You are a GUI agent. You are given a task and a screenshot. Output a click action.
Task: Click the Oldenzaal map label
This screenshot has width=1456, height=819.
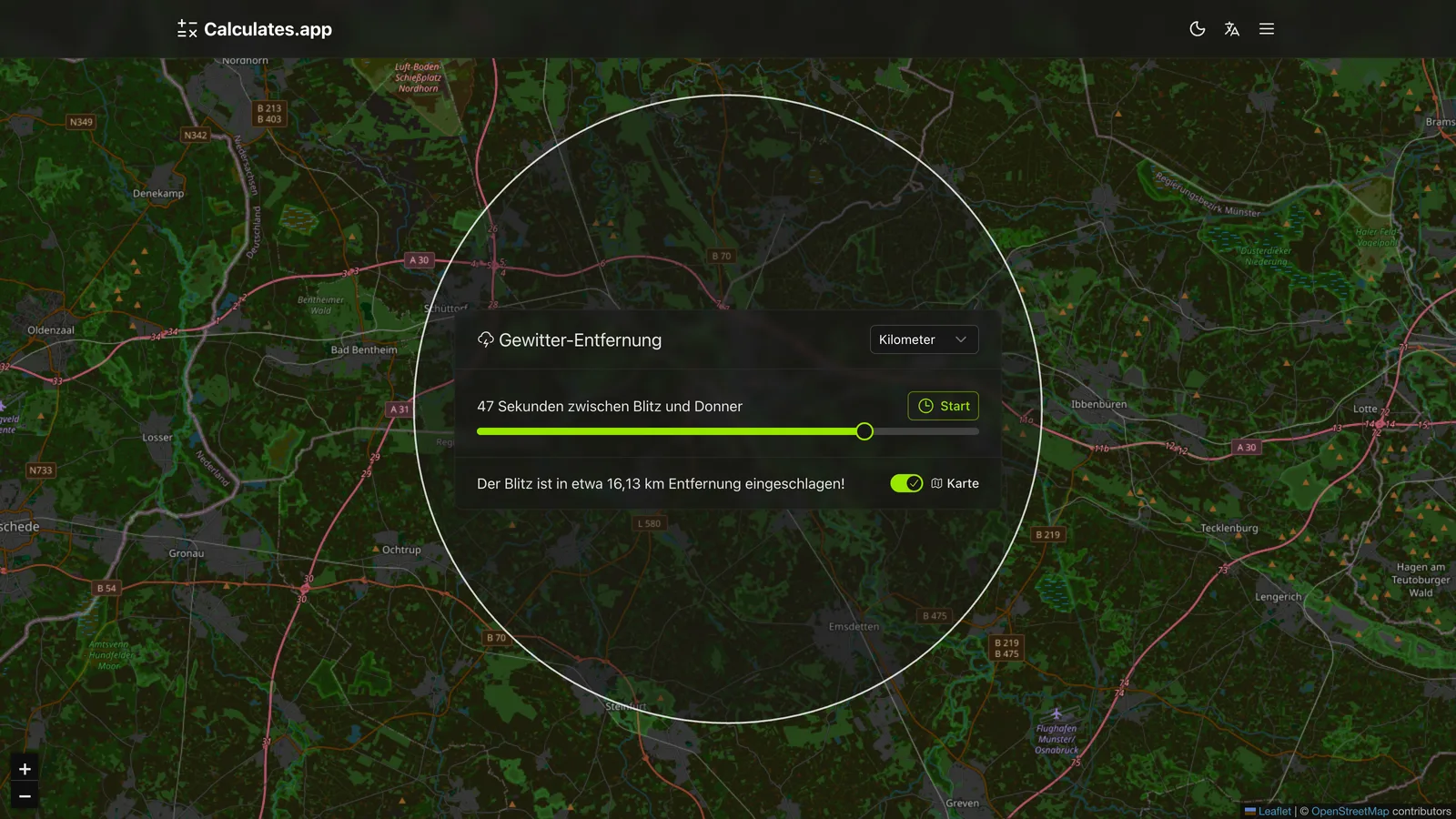tap(51, 330)
